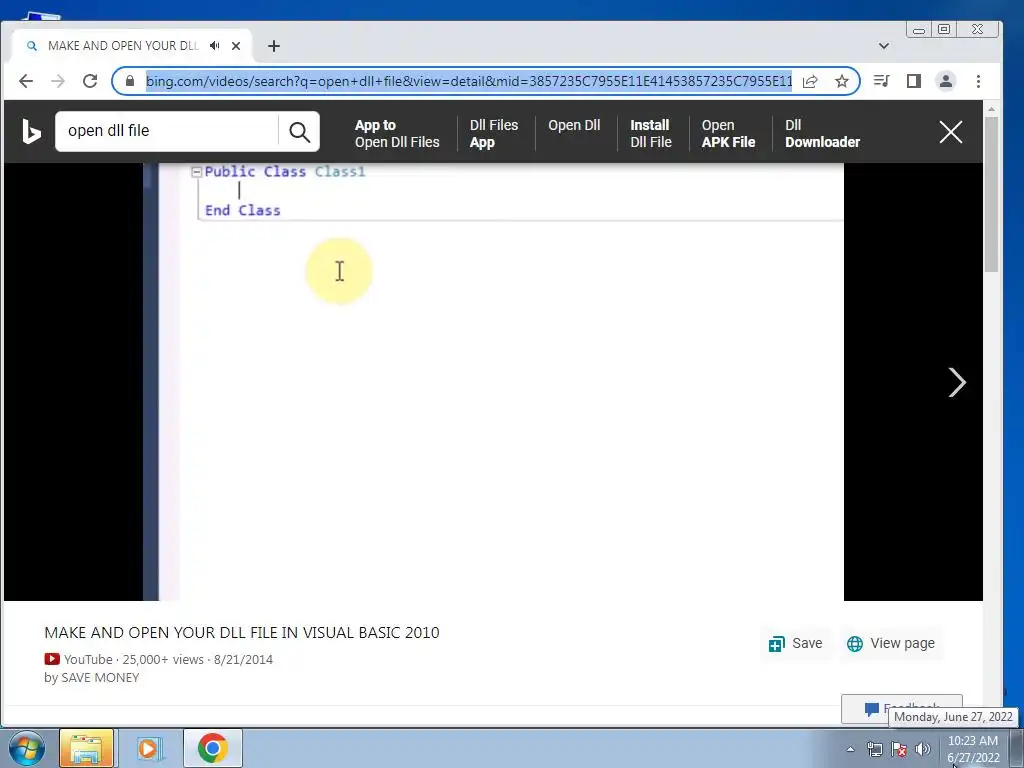Open the Chrome profile avatar

coord(946,81)
